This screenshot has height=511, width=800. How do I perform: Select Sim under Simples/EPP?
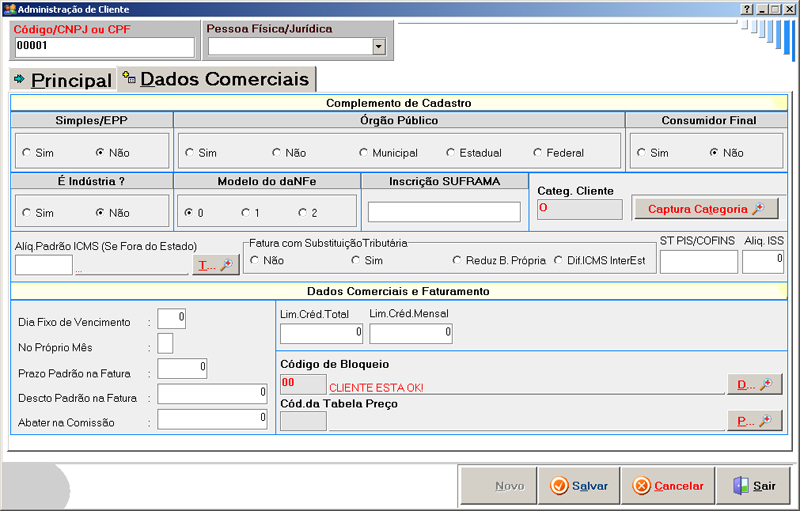point(27,153)
